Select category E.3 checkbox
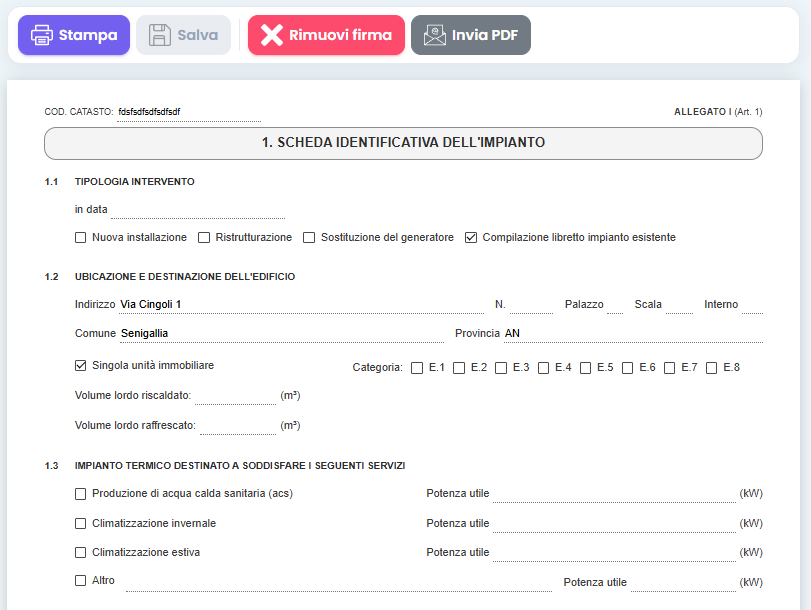Image resolution: width=811 pixels, height=610 pixels. (x=501, y=368)
